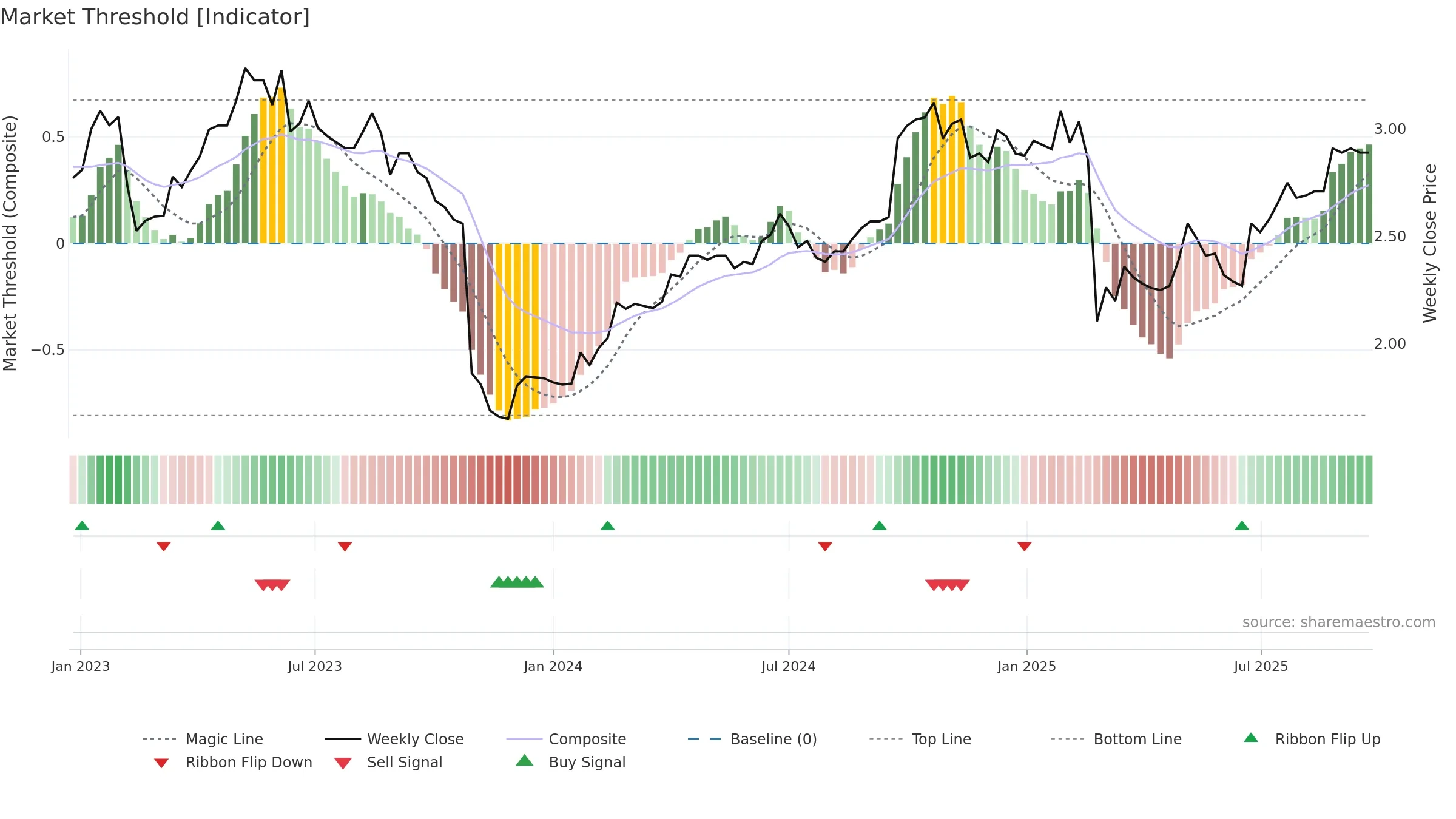Toggle the Composite legend entry
The width and height of the screenshot is (1456, 819).
click(x=566, y=739)
